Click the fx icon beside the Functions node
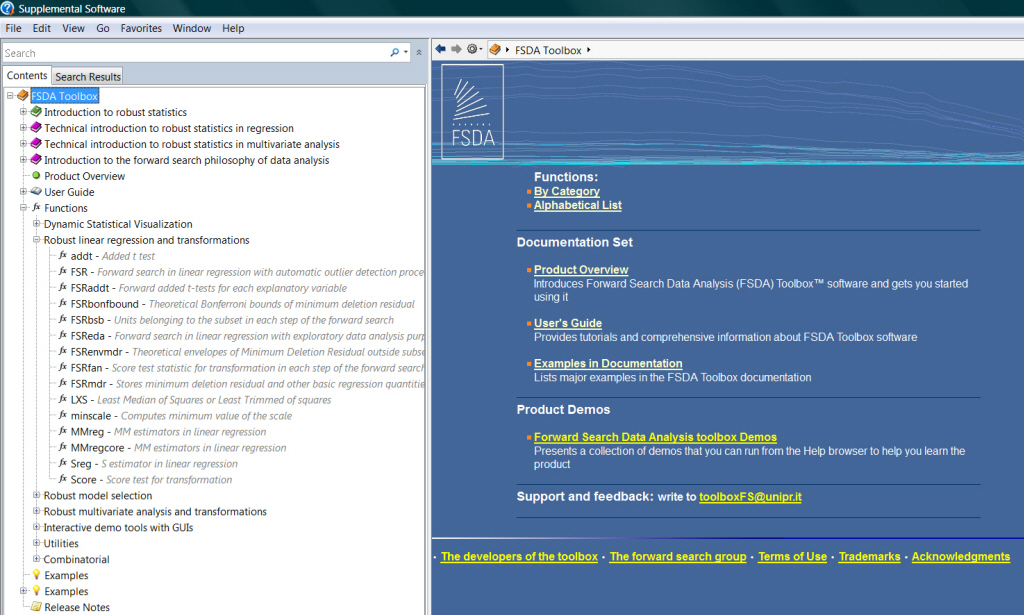 (37, 208)
